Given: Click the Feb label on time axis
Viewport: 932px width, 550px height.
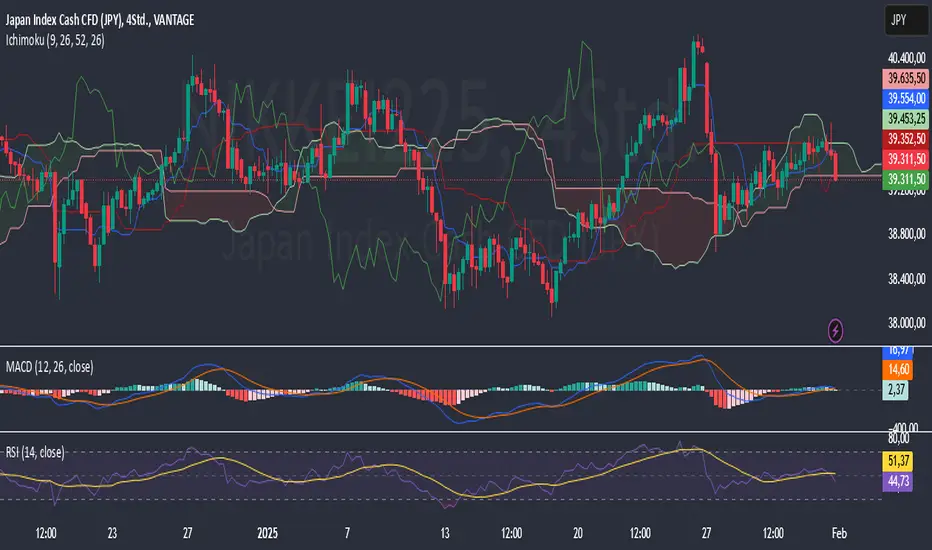Looking at the screenshot, I should click(839, 533).
